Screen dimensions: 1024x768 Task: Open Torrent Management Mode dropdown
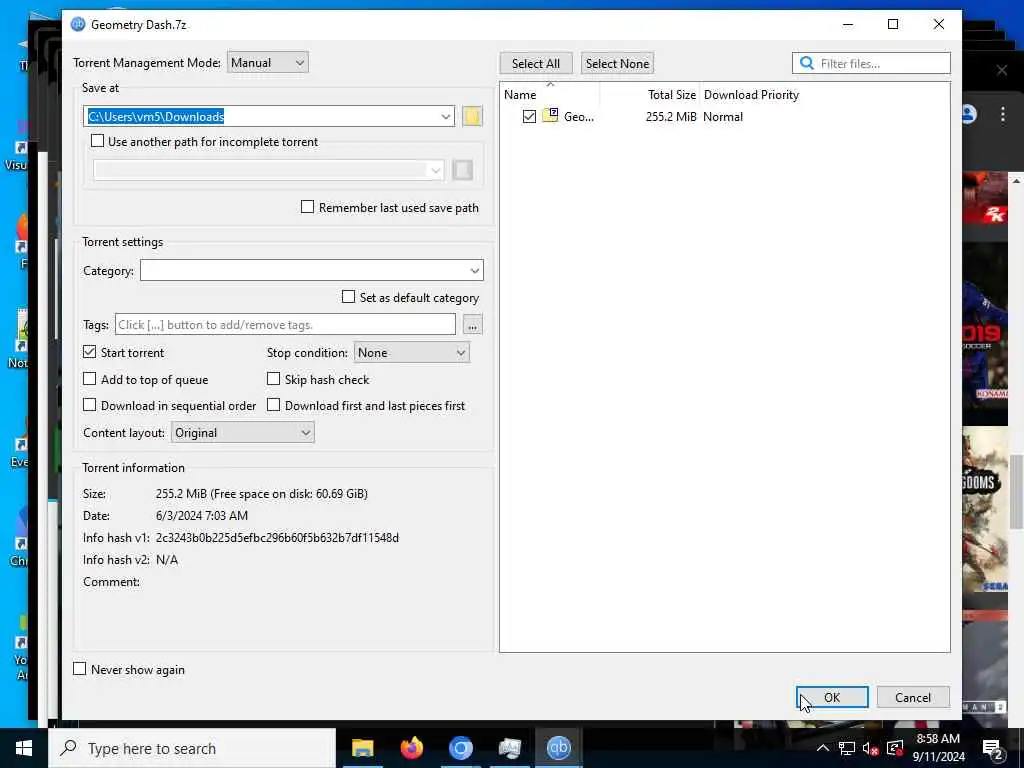(x=268, y=63)
